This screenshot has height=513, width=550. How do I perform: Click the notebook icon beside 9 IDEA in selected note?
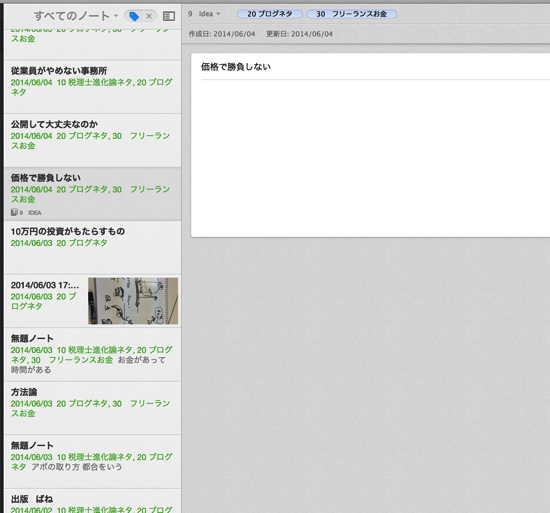[x=14, y=212]
